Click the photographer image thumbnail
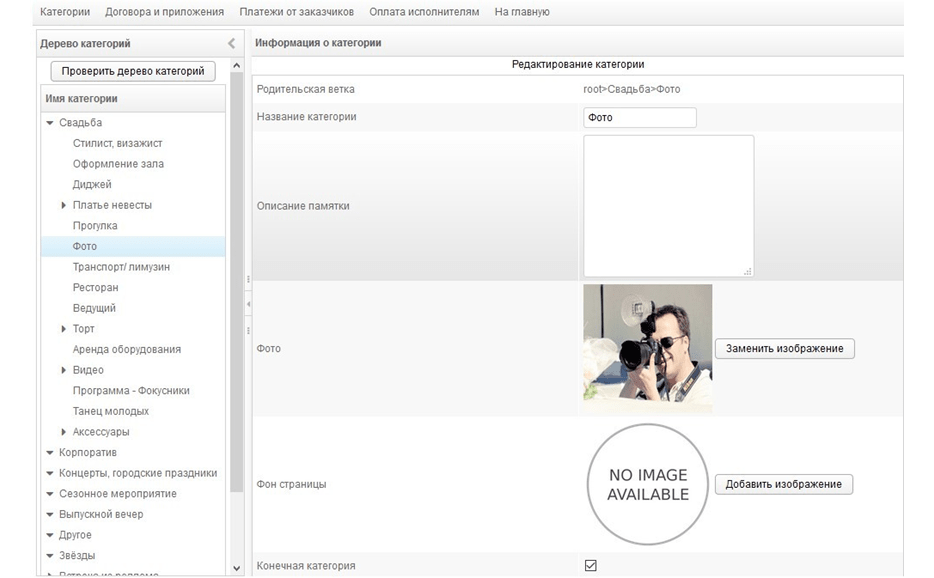Image resolution: width=934 pixels, height=578 pixels. 647,348
